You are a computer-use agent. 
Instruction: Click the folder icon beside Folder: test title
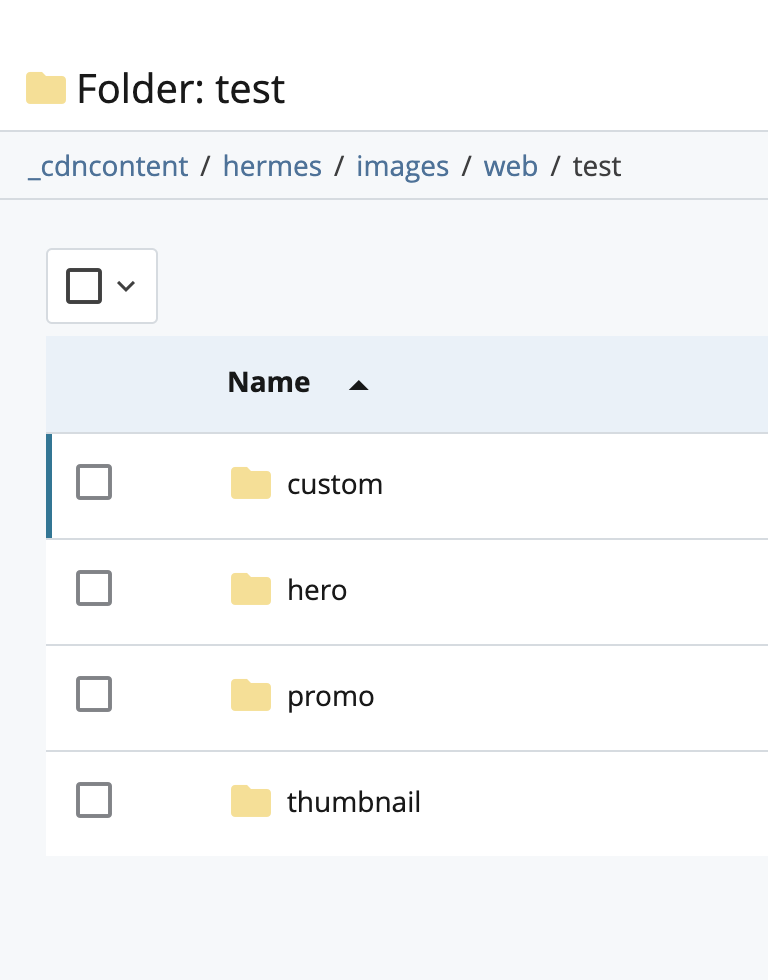[46, 88]
